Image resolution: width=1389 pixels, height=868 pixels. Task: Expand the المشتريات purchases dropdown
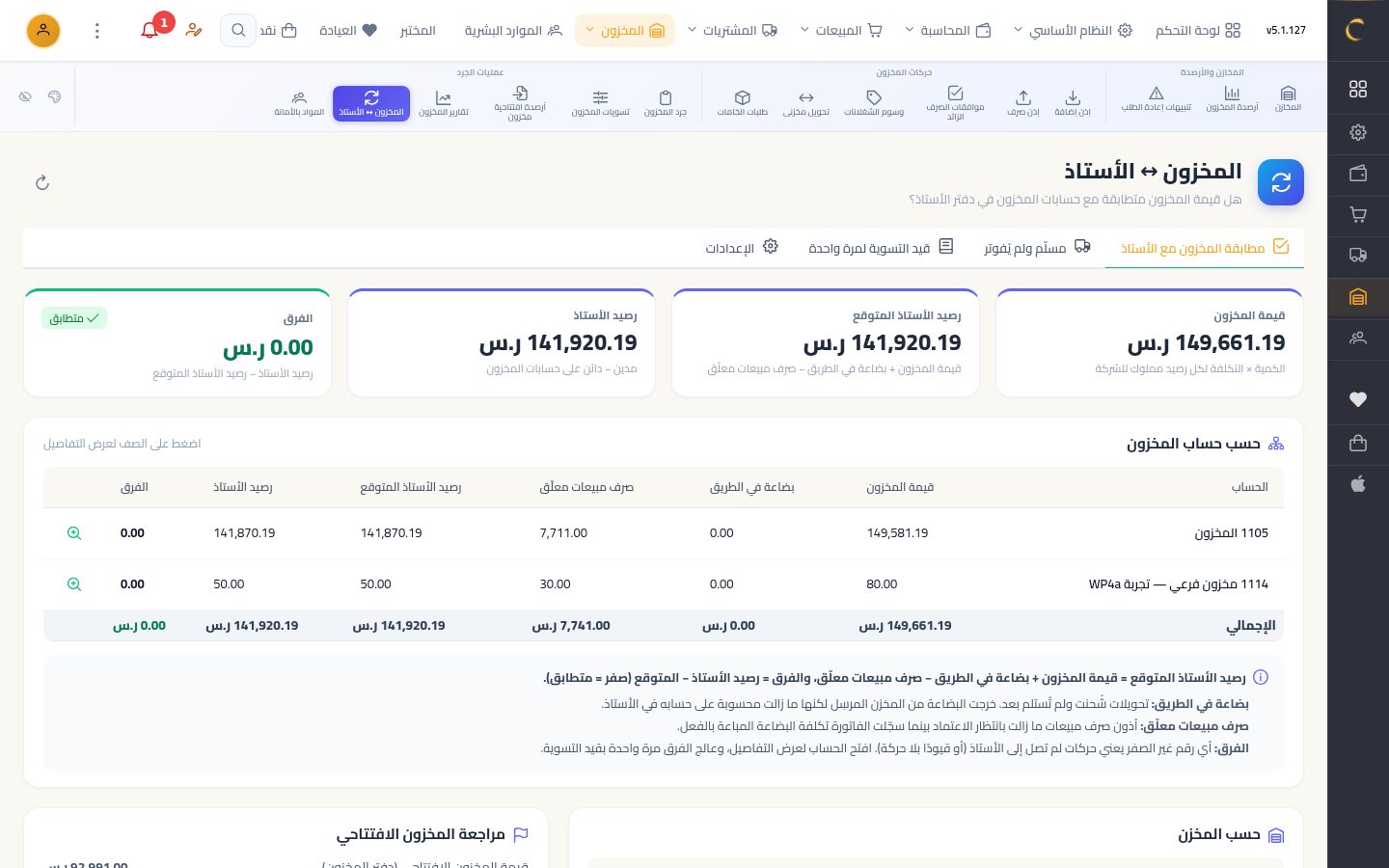click(x=732, y=31)
